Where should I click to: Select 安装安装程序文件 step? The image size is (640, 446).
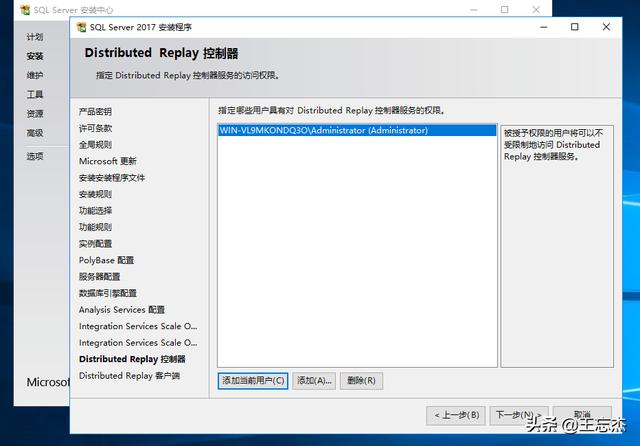pyautogui.click(x=112, y=178)
